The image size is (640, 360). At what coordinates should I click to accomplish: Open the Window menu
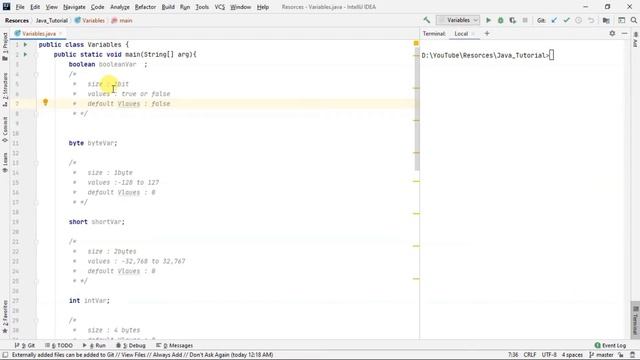tap(240, 7)
